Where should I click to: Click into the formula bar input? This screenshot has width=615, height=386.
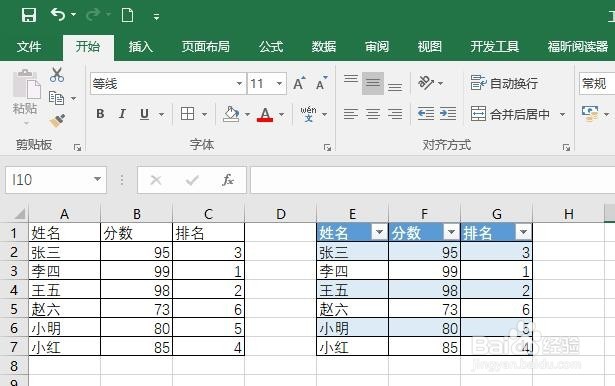coord(432,180)
